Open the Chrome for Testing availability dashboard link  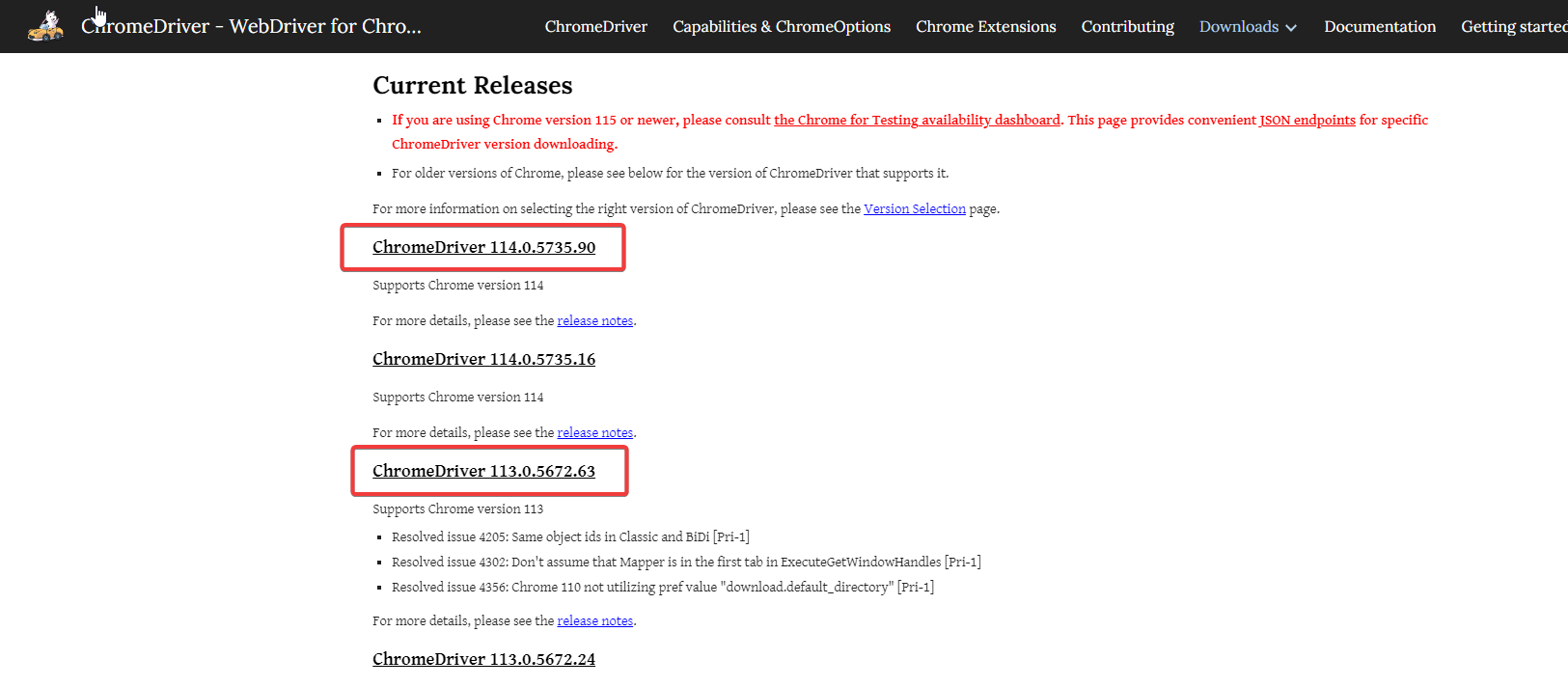(917, 120)
